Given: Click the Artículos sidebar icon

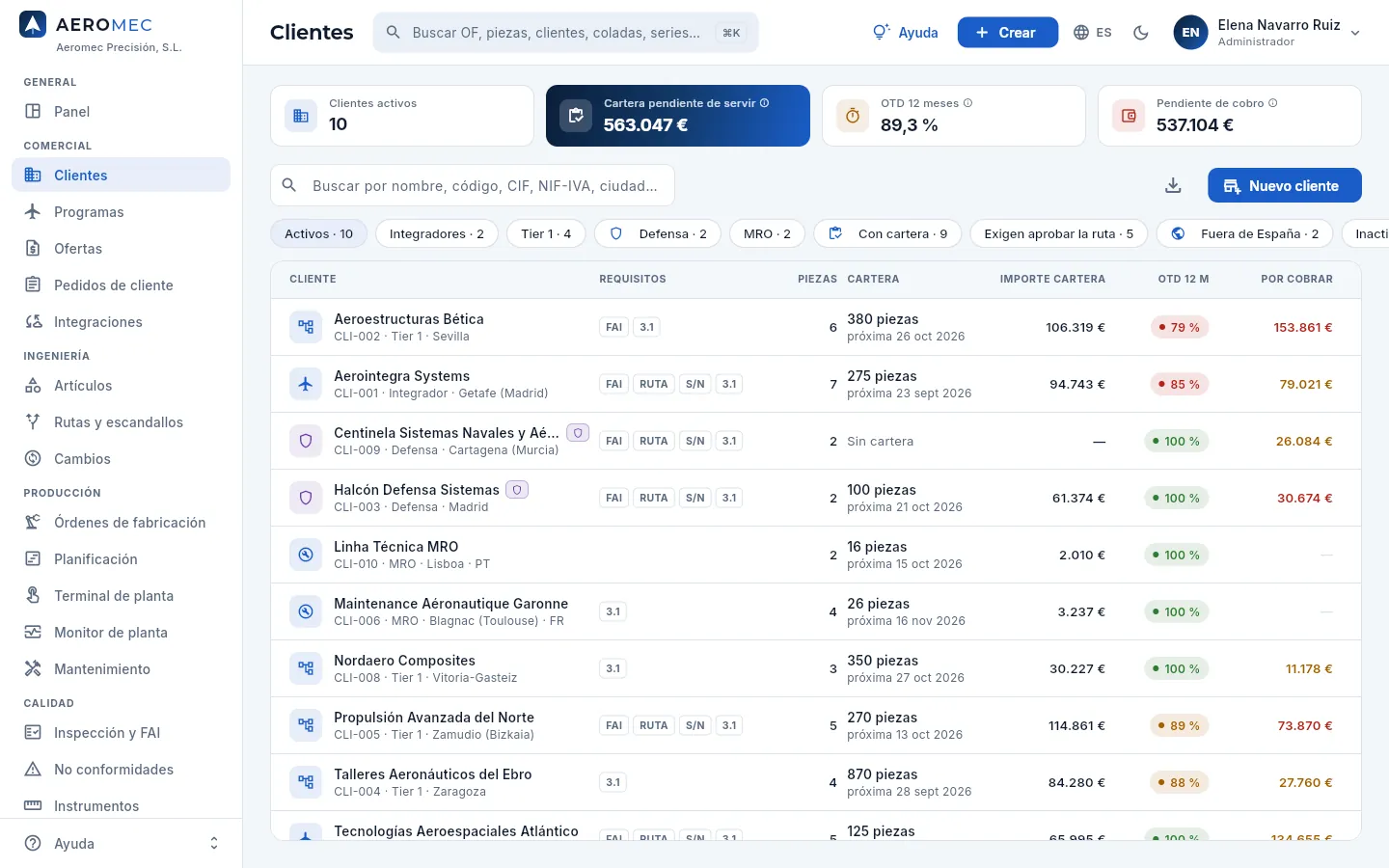Looking at the screenshot, I should 33,386.
